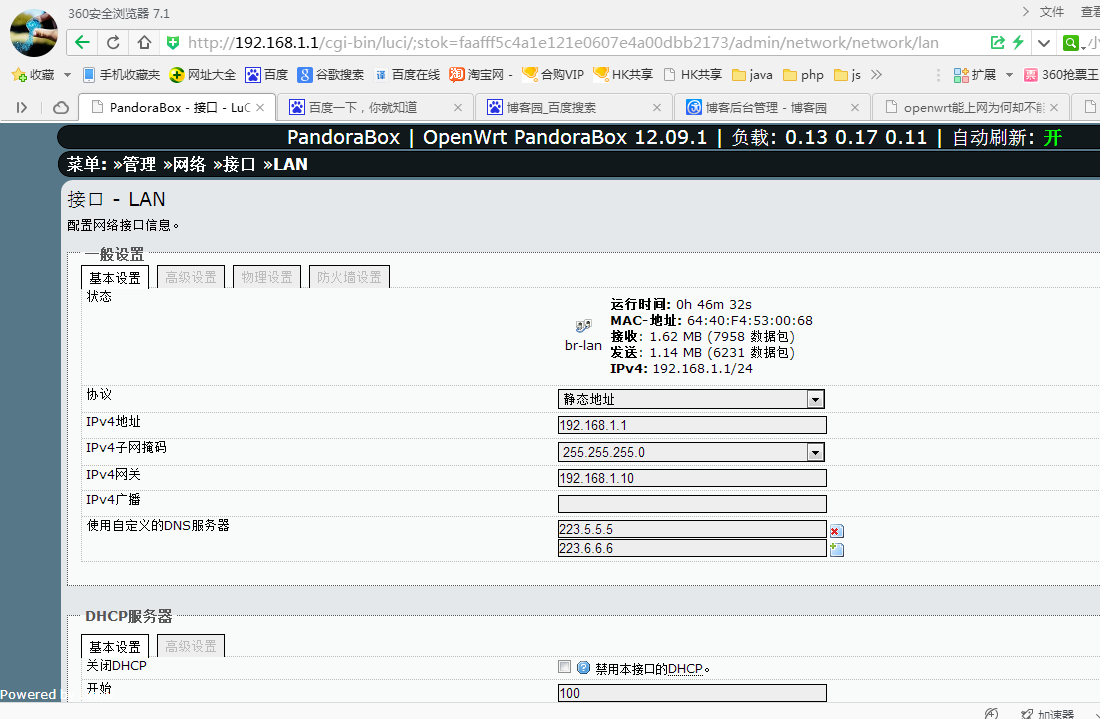1100x719 pixels.
Task: Open the 百度 bookmark
Action: coord(267,74)
